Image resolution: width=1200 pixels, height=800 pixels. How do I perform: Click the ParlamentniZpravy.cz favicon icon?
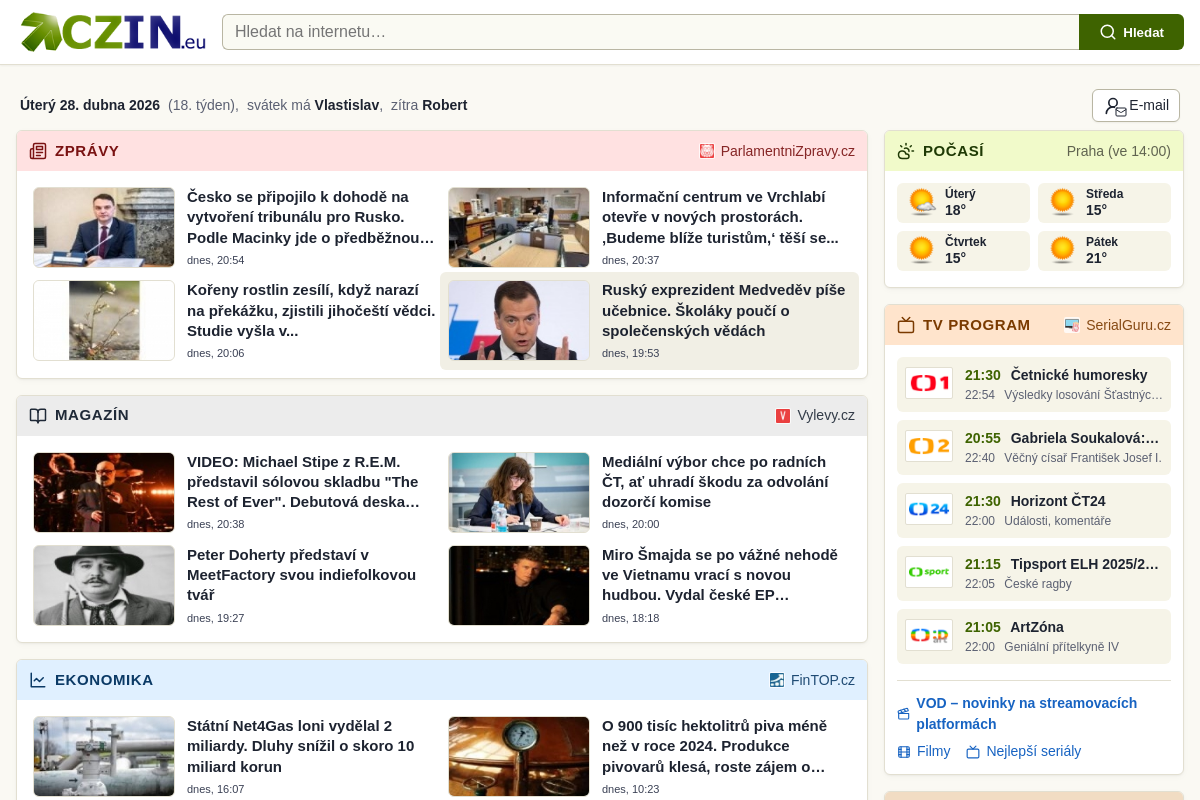click(707, 151)
